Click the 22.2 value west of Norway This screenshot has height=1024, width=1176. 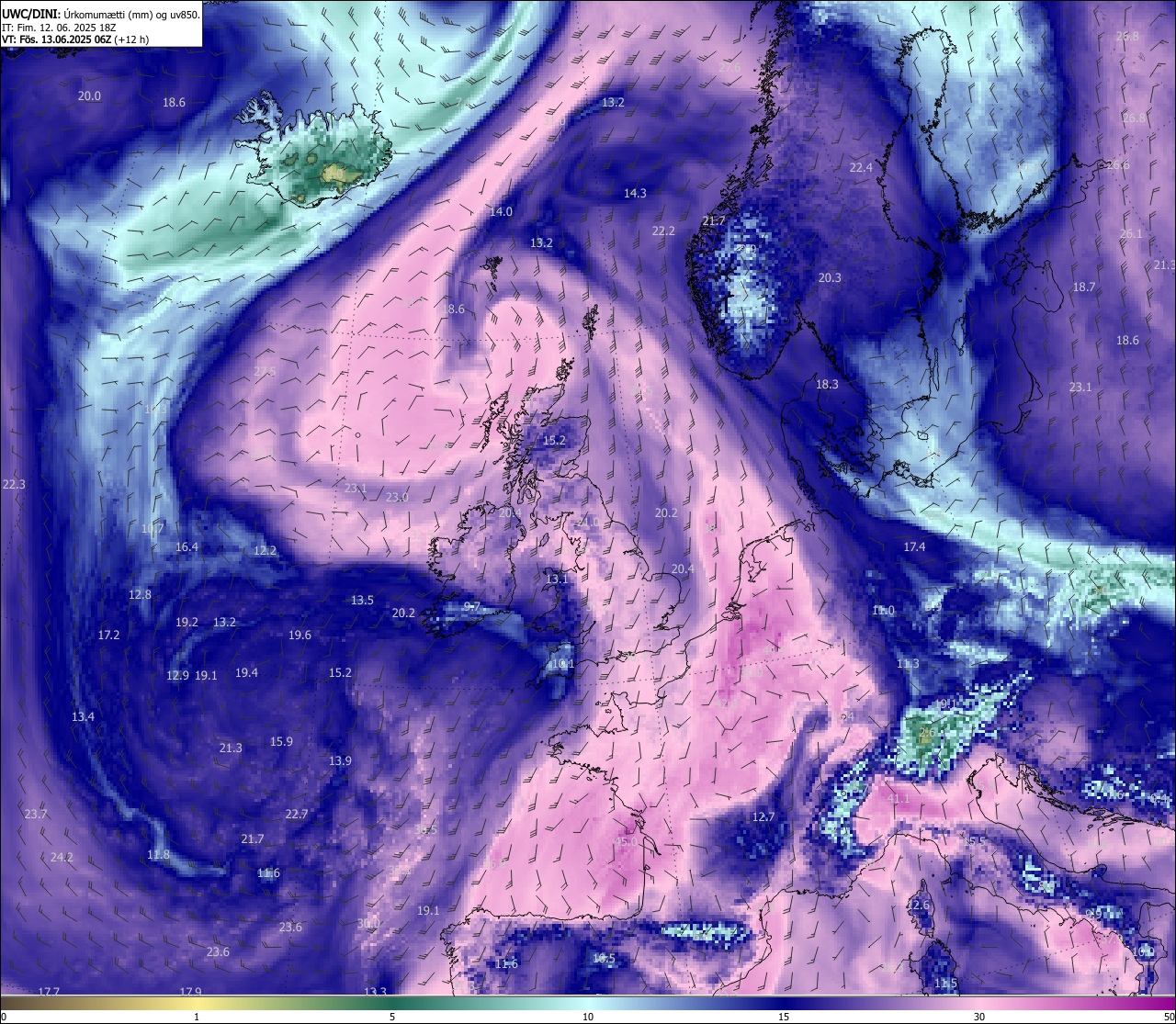[663, 231]
